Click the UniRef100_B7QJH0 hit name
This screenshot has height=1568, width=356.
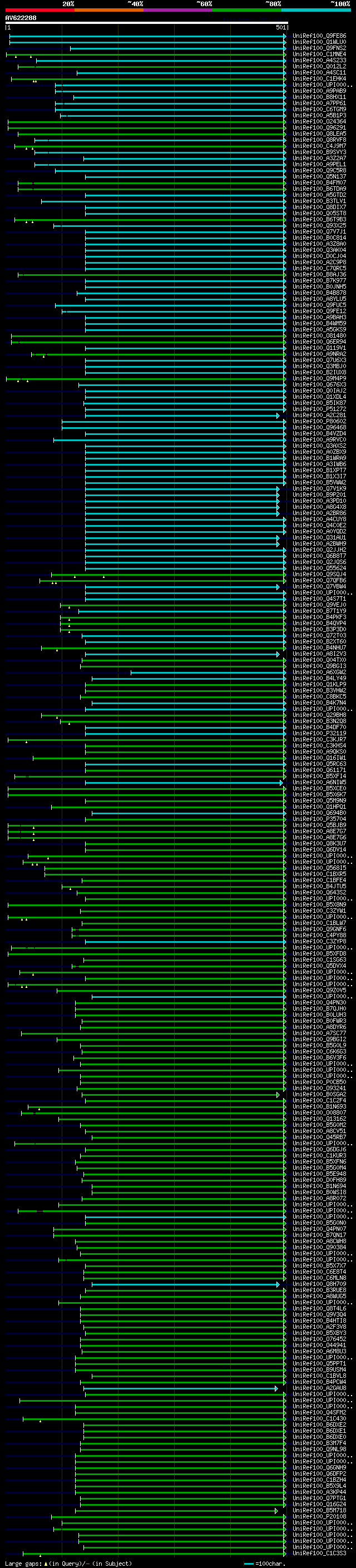point(319,1008)
